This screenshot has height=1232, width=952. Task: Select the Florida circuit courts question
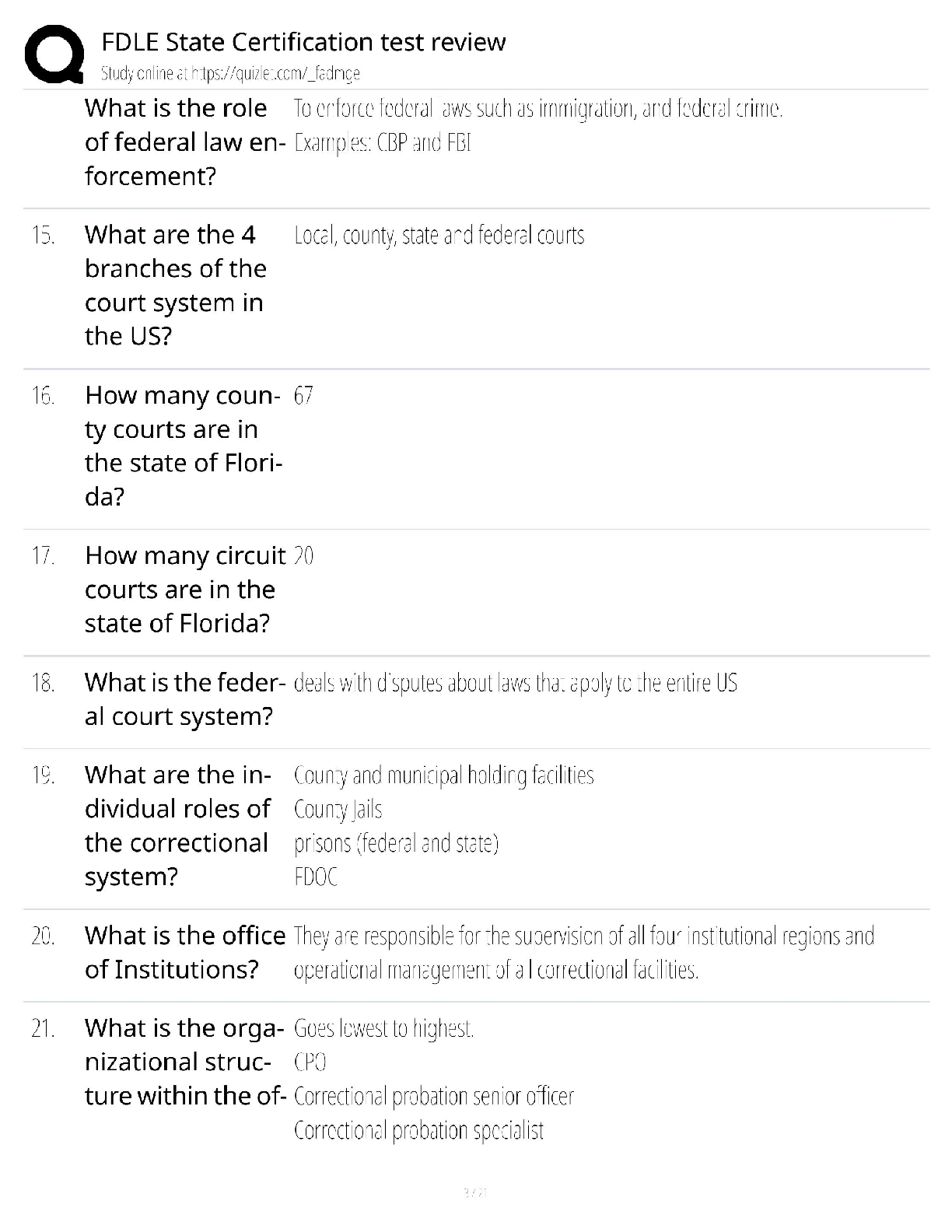(184, 589)
